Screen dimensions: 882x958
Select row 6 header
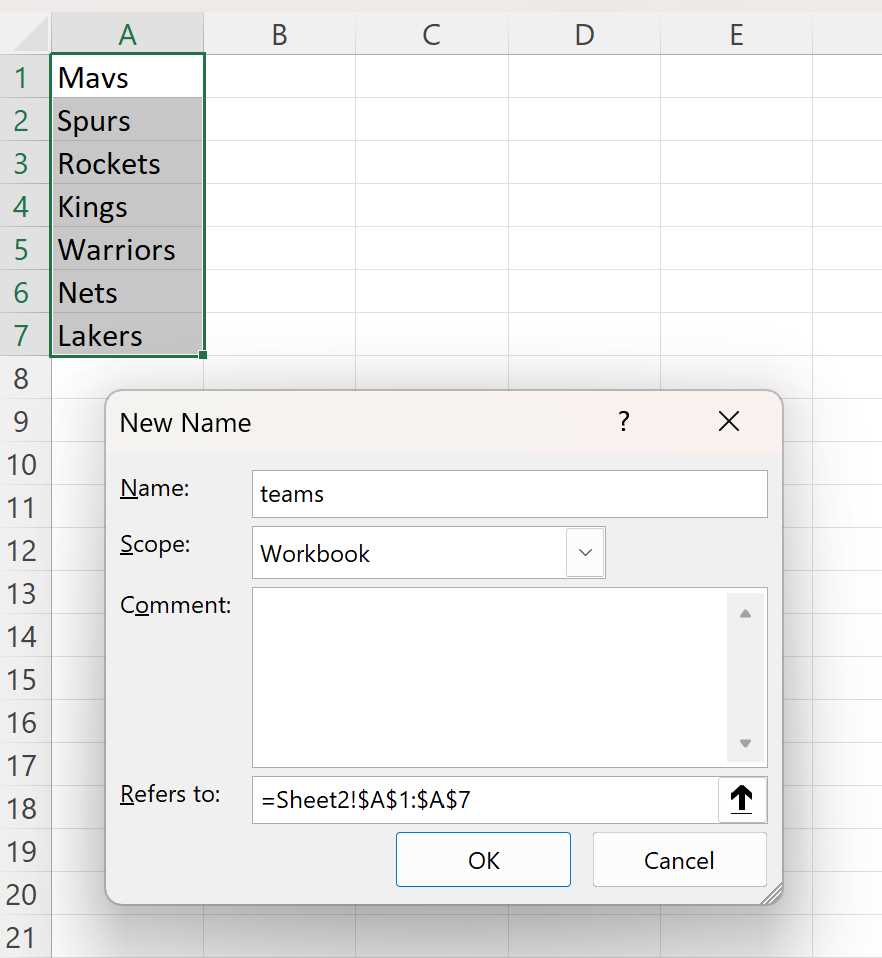click(25, 291)
